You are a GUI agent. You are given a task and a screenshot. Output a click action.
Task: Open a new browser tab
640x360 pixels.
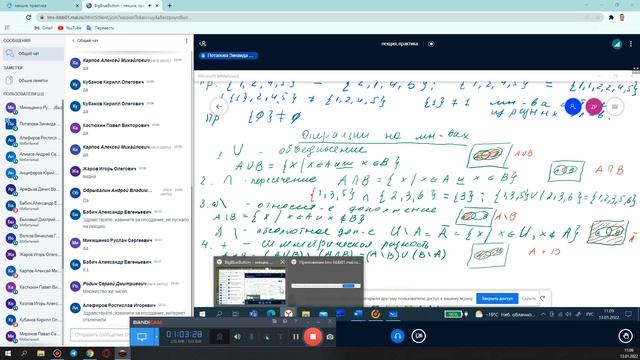point(169,6)
